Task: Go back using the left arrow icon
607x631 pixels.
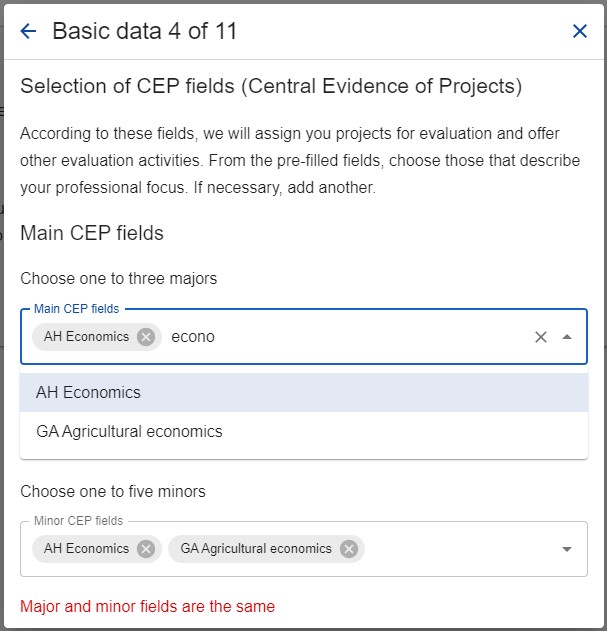Action: [28, 31]
